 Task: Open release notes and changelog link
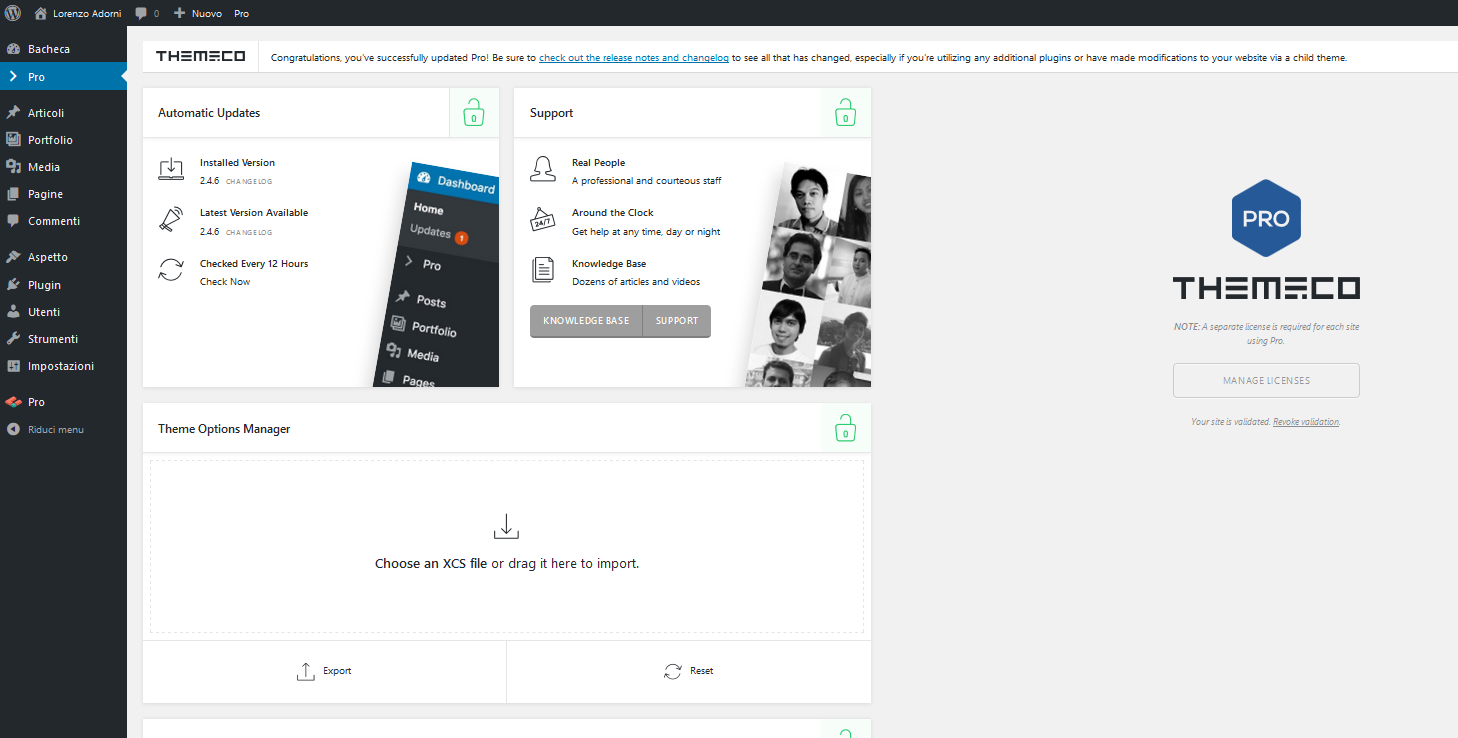tap(634, 58)
